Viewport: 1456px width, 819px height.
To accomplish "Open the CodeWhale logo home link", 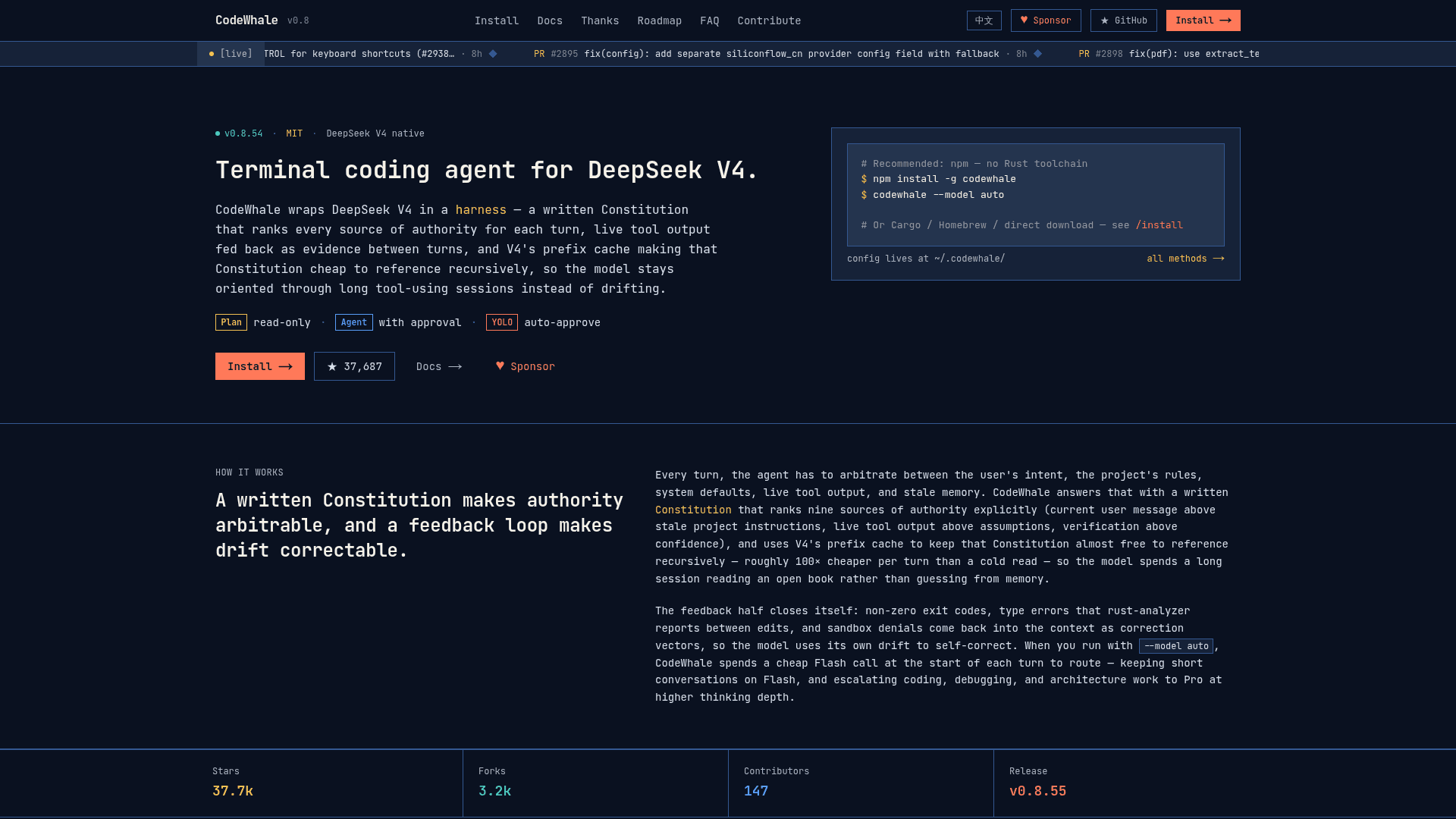I will 246,20.
